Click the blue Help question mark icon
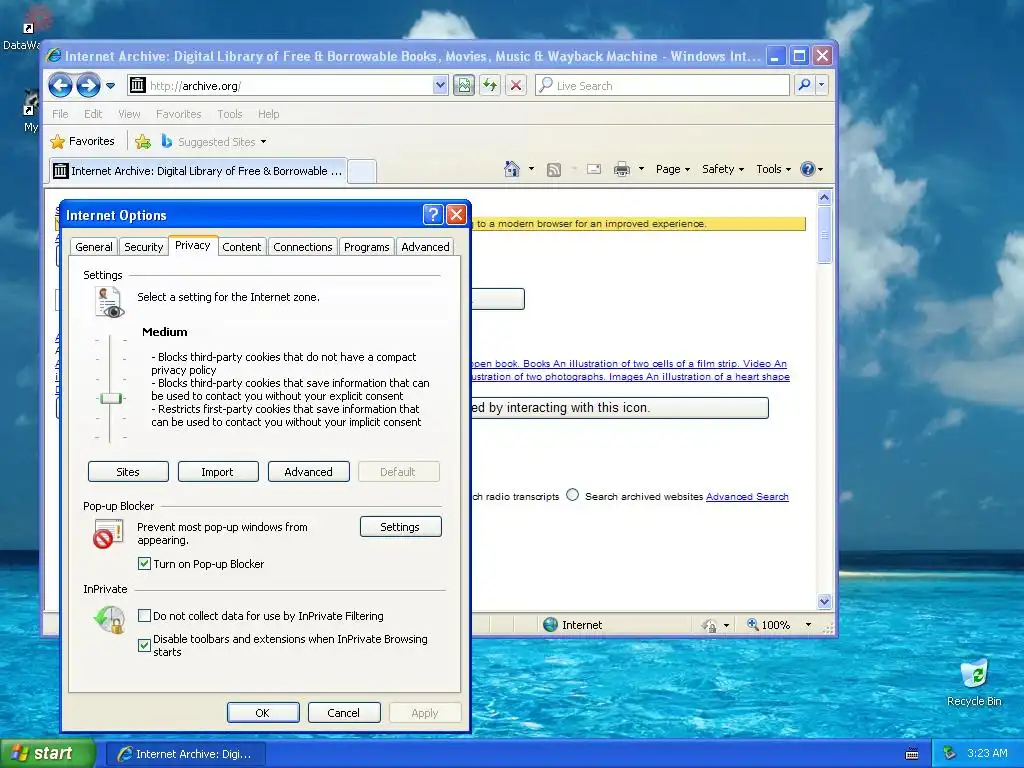1024x768 pixels. click(808, 169)
